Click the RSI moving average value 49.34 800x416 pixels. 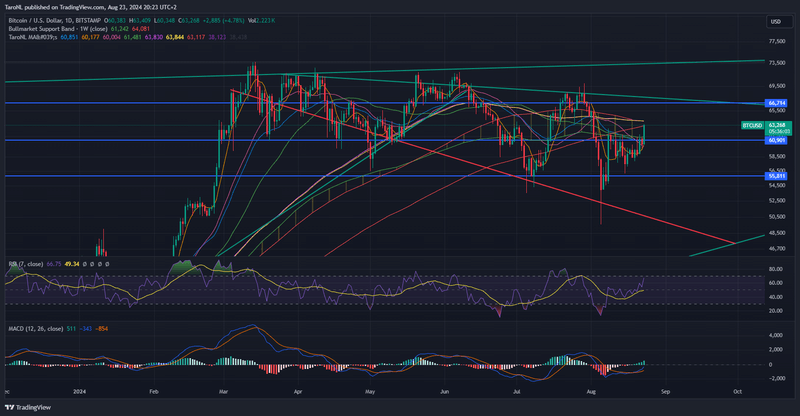click(x=72, y=264)
